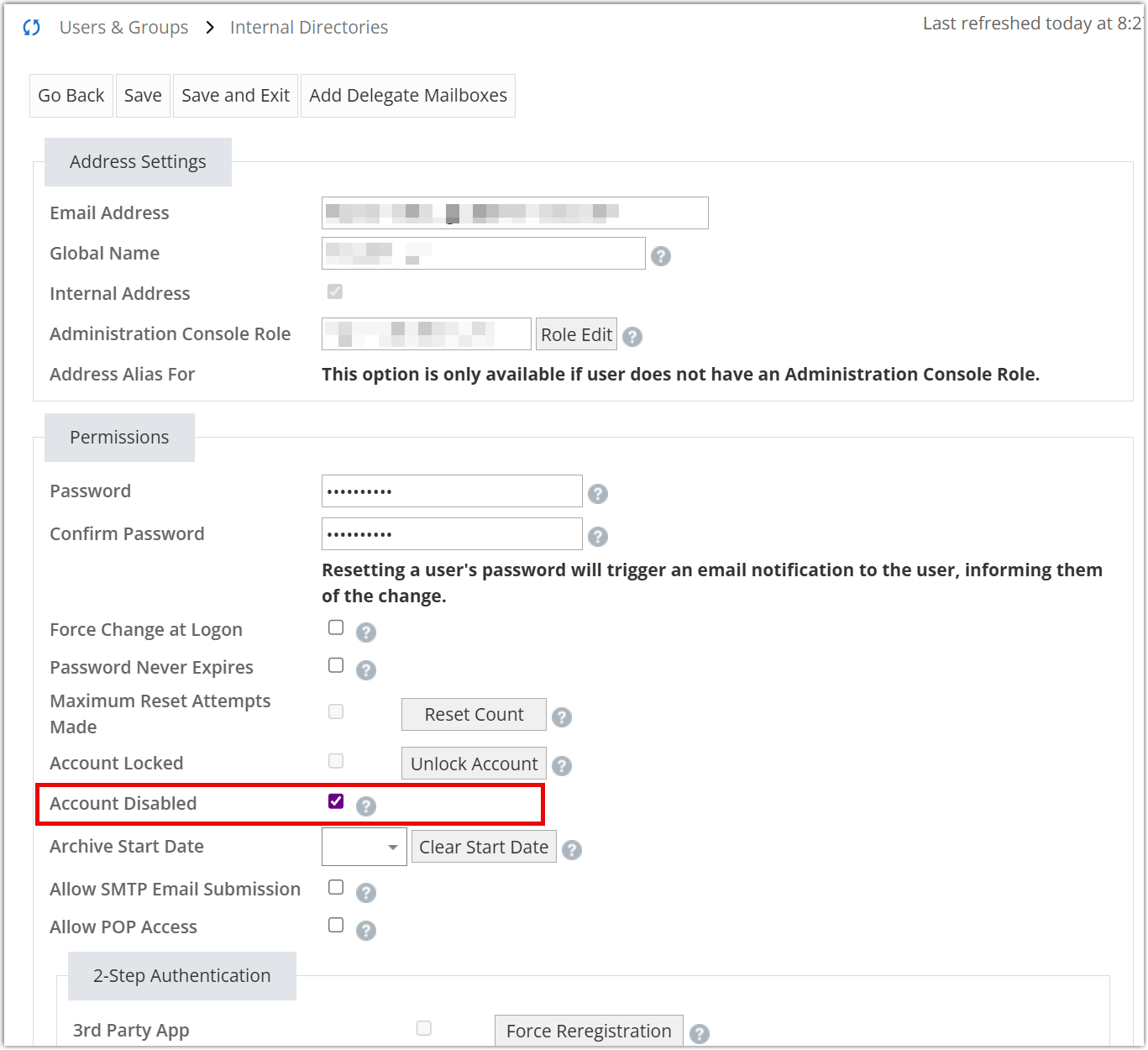Viewport: 1148px width, 1050px height.
Task: Click help icon next to Unlock Account
Action: tap(562, 766)
